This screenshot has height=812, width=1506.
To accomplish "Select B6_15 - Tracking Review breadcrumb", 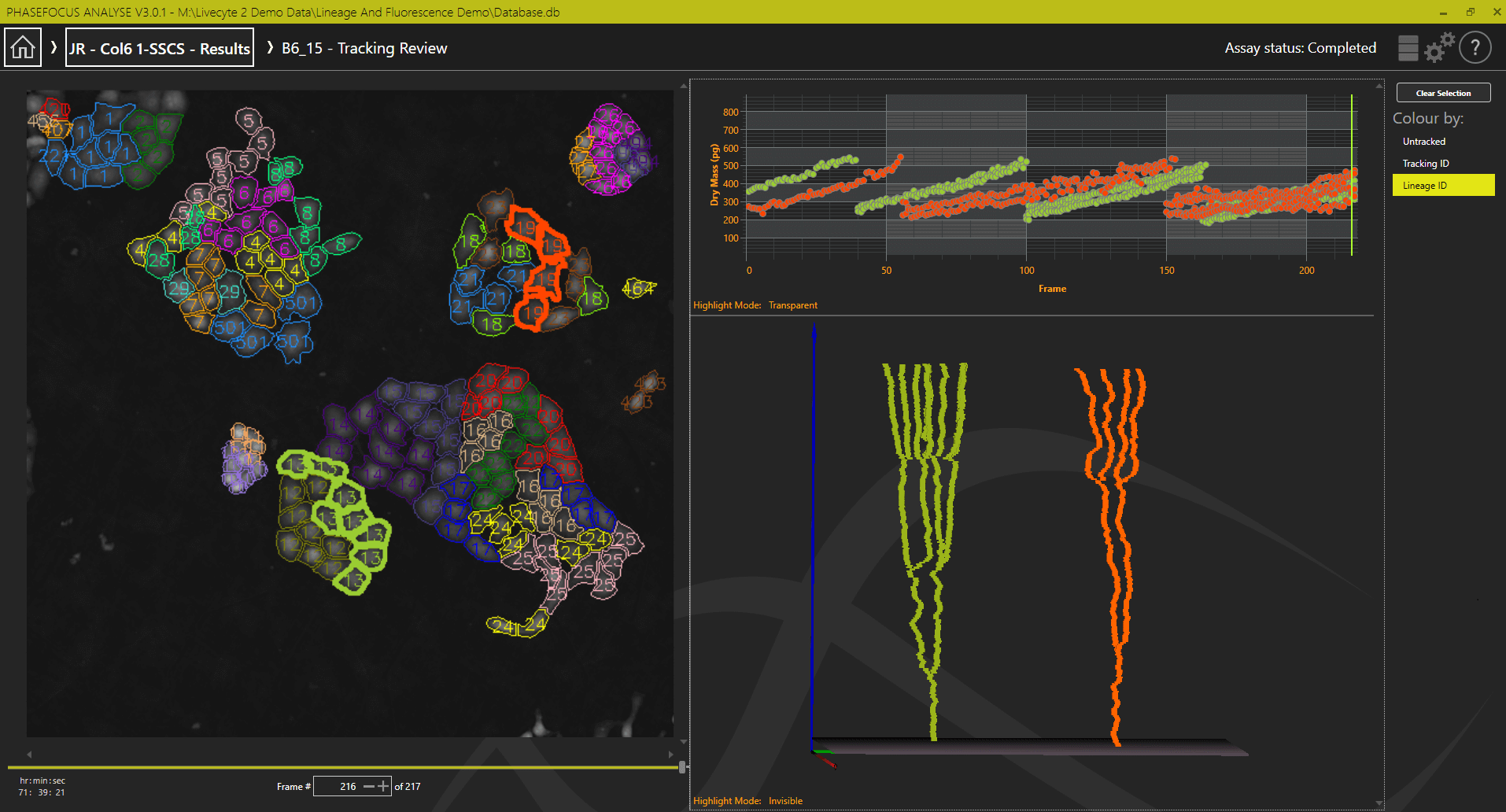I will [364, 48].
